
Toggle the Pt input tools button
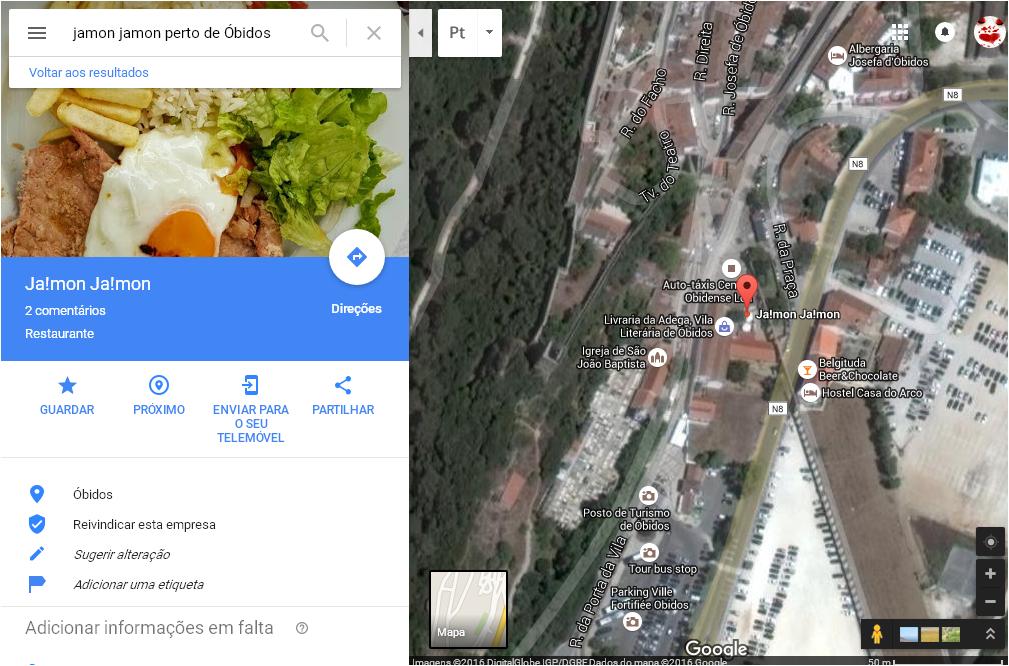click(458, 33)
